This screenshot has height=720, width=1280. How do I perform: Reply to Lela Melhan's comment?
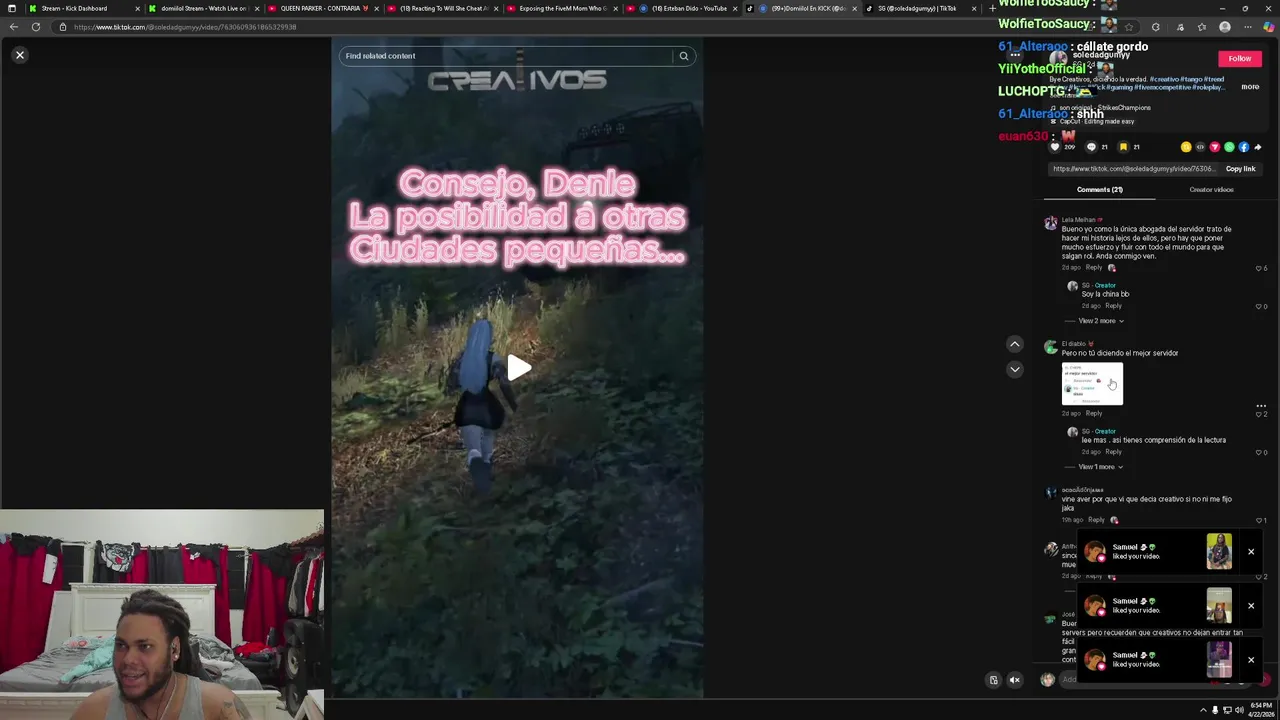(x=1094, y=268)
